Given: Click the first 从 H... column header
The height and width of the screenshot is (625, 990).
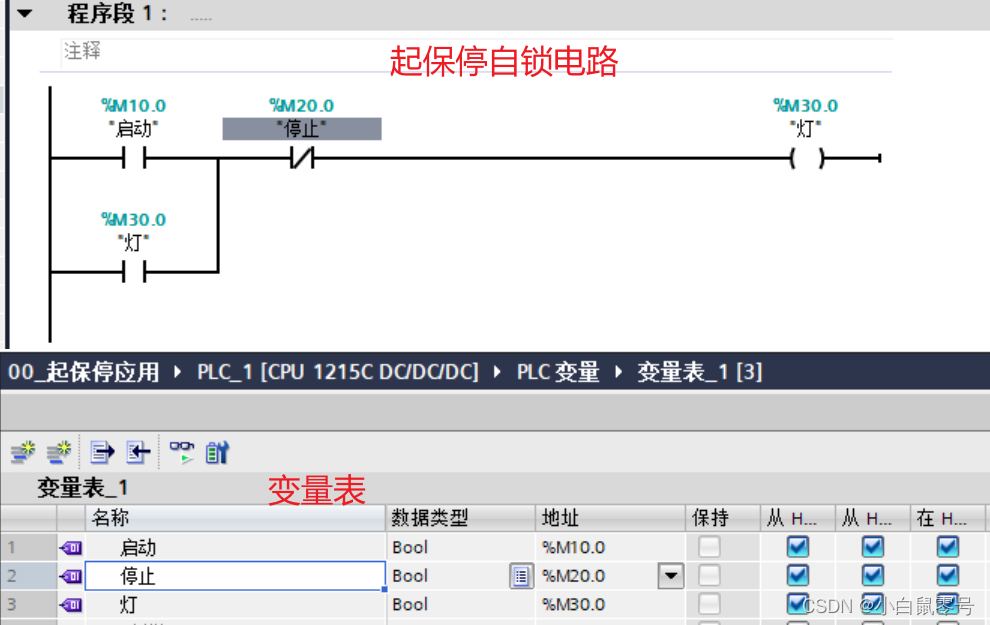Looking at the screenshot, I should 798,518.
